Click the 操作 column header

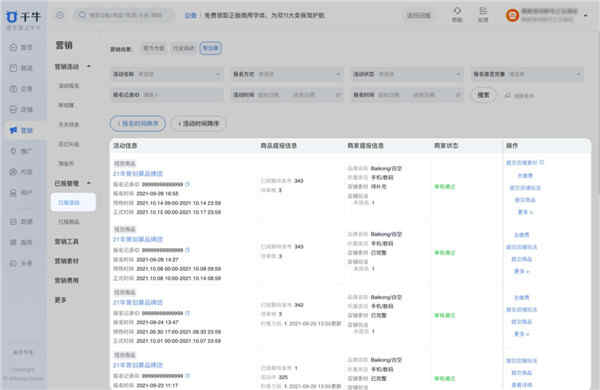[512, 145]
